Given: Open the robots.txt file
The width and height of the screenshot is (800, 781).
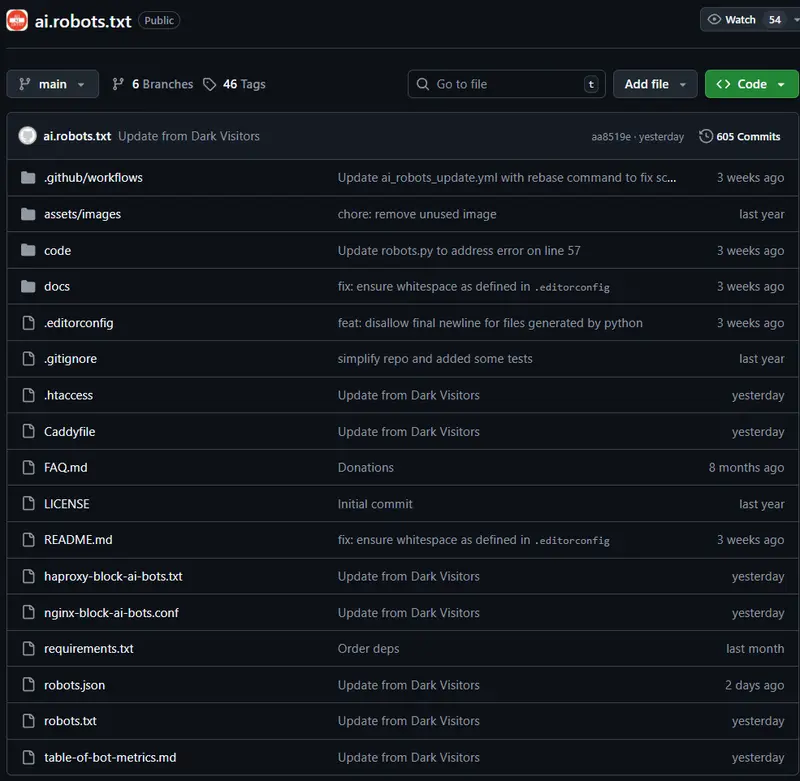Looking at the screenshot, I should point(70,721).
